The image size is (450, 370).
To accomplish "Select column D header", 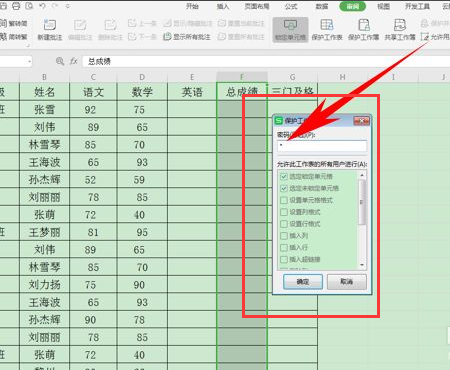I will (x=142, y=77).
